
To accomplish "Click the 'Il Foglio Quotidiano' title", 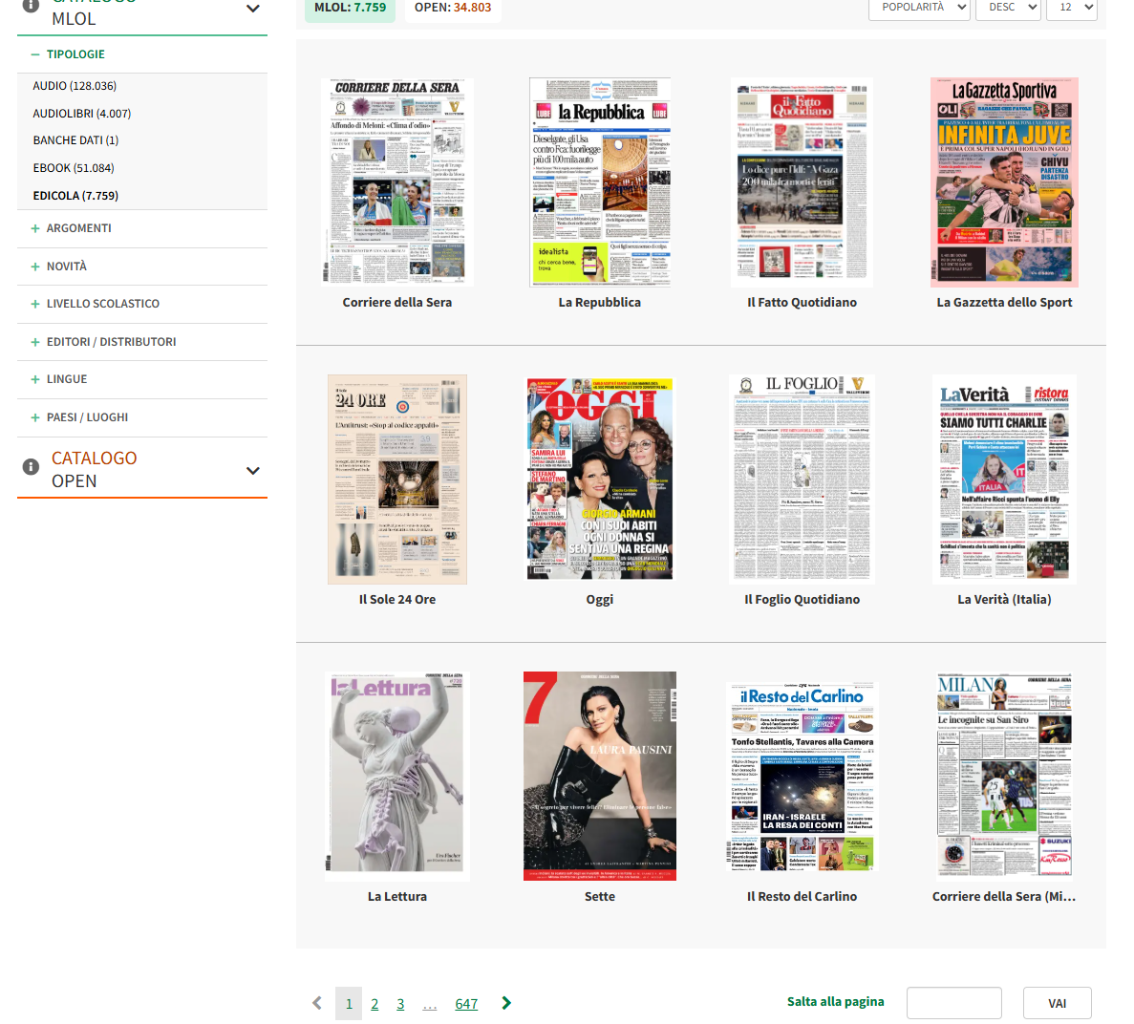I will tap(802, 600).
